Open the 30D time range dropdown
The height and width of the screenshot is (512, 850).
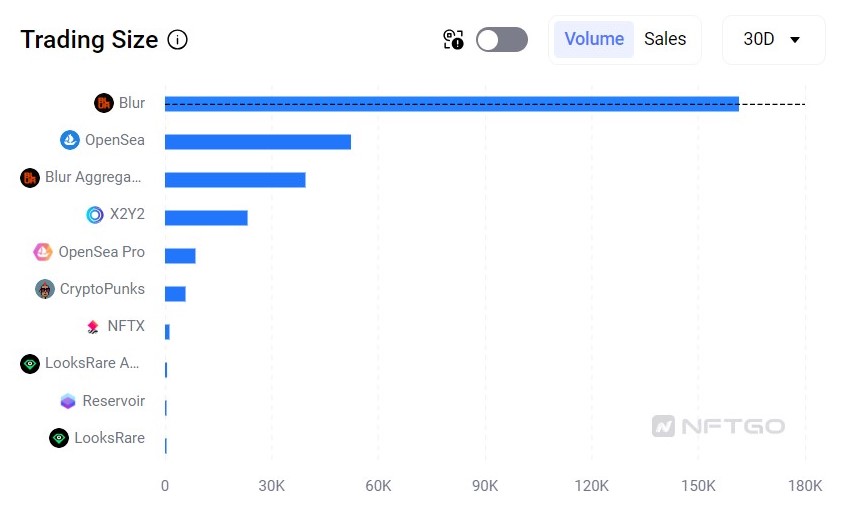tap(773, 40)
